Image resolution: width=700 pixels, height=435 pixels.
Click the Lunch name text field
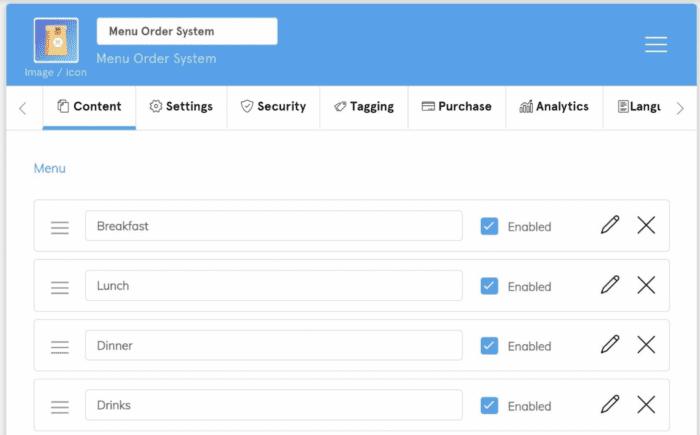point(274,285)
